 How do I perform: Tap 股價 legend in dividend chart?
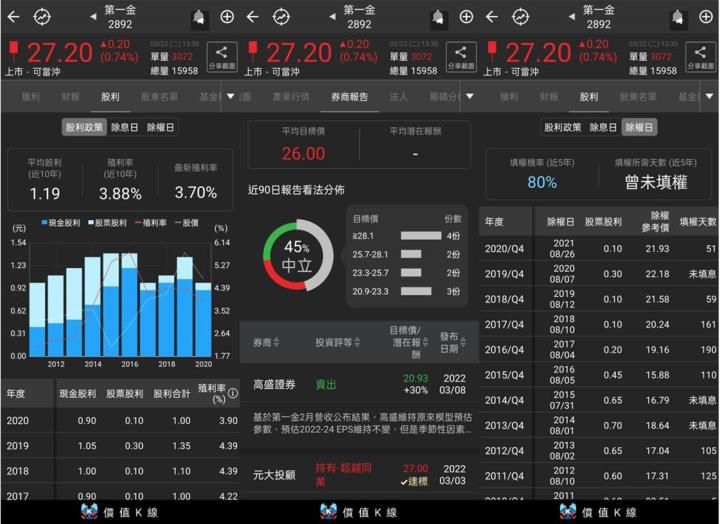tap(187, 223)
